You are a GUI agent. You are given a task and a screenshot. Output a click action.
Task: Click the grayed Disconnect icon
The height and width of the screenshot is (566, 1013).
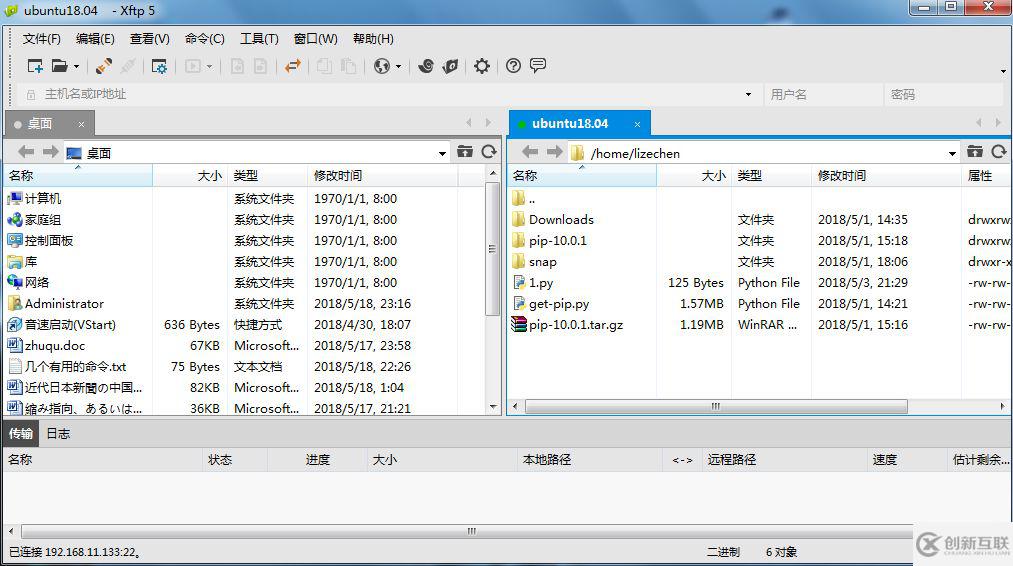[128, 66]
